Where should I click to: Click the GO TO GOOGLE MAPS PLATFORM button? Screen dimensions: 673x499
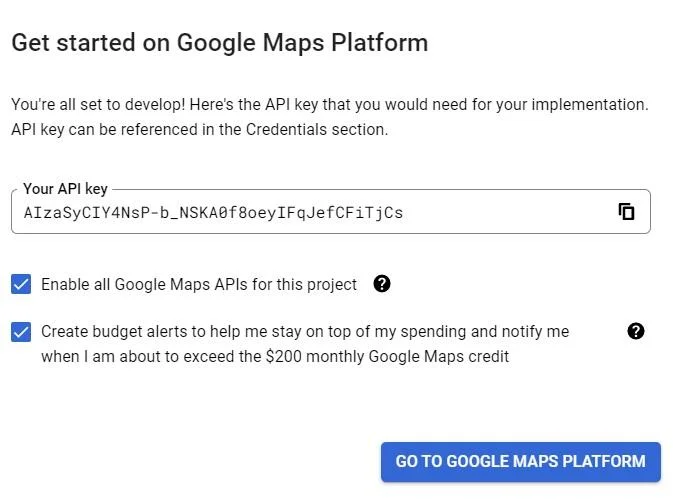521,462
